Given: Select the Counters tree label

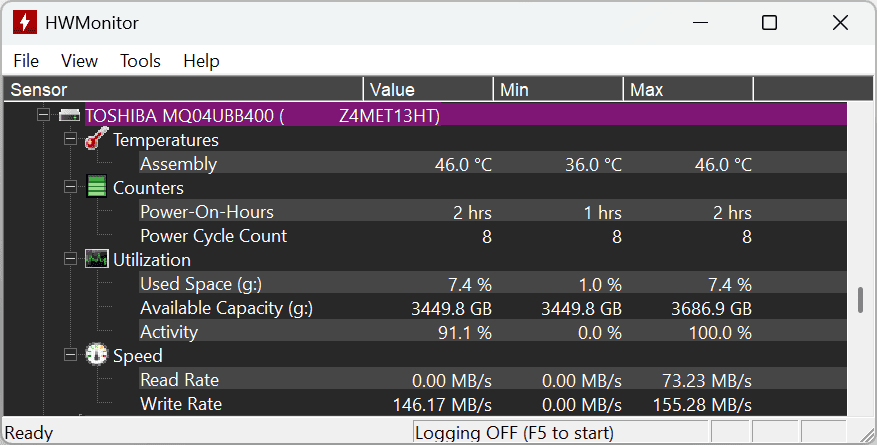Looking at the screenshot, I should tap(148, 188).
